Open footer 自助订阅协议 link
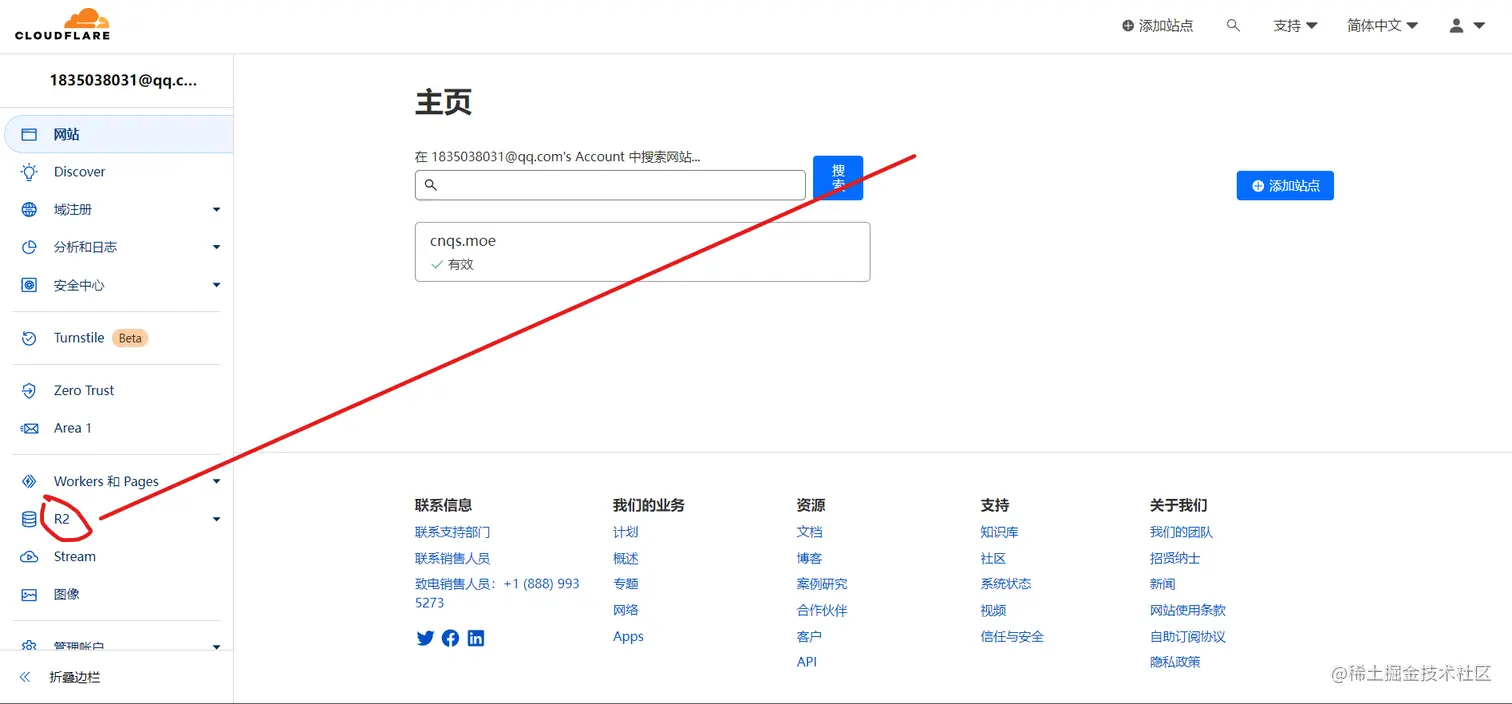Viewport: 1512px width, 704px height. coord(1188,636)
